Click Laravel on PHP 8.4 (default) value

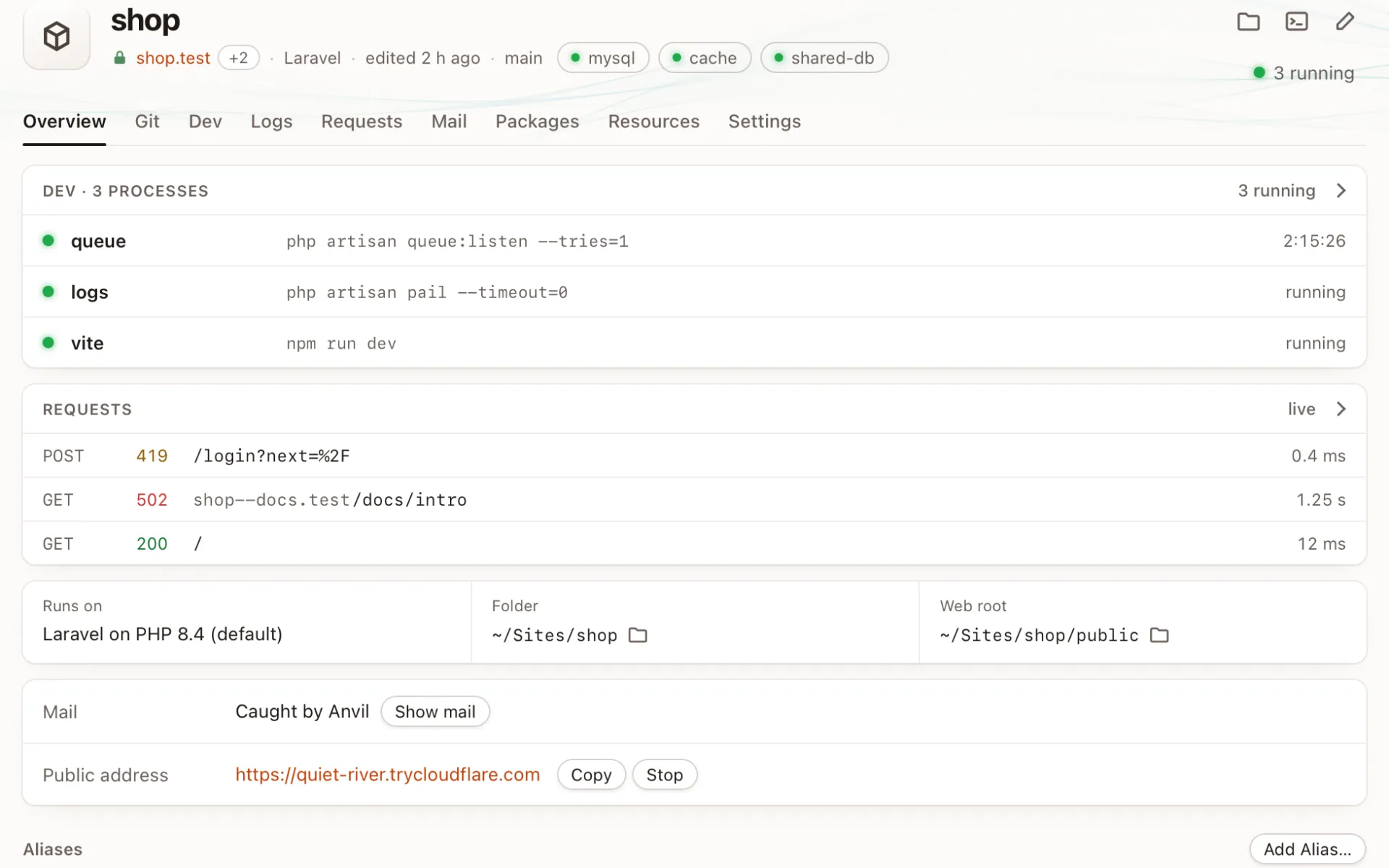point(163,634)
